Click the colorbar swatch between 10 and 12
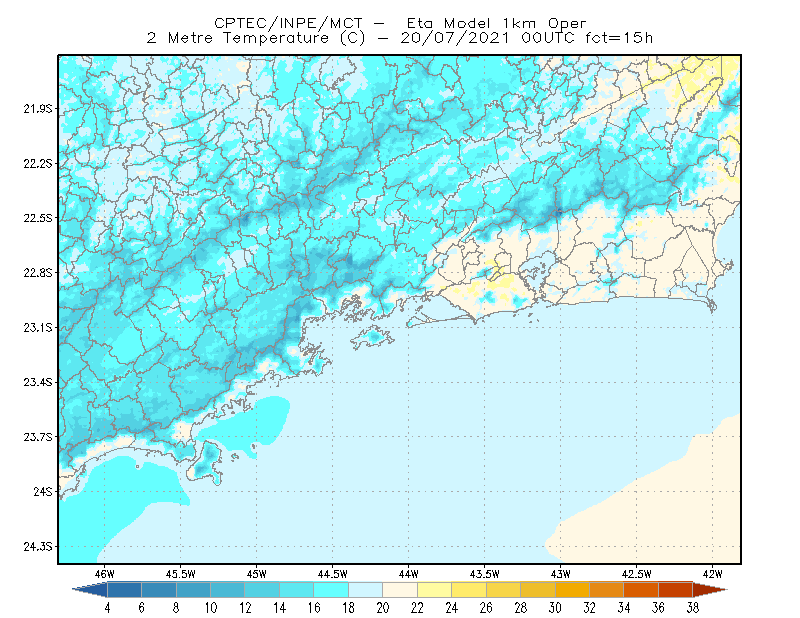 click(x=228, y=589)
